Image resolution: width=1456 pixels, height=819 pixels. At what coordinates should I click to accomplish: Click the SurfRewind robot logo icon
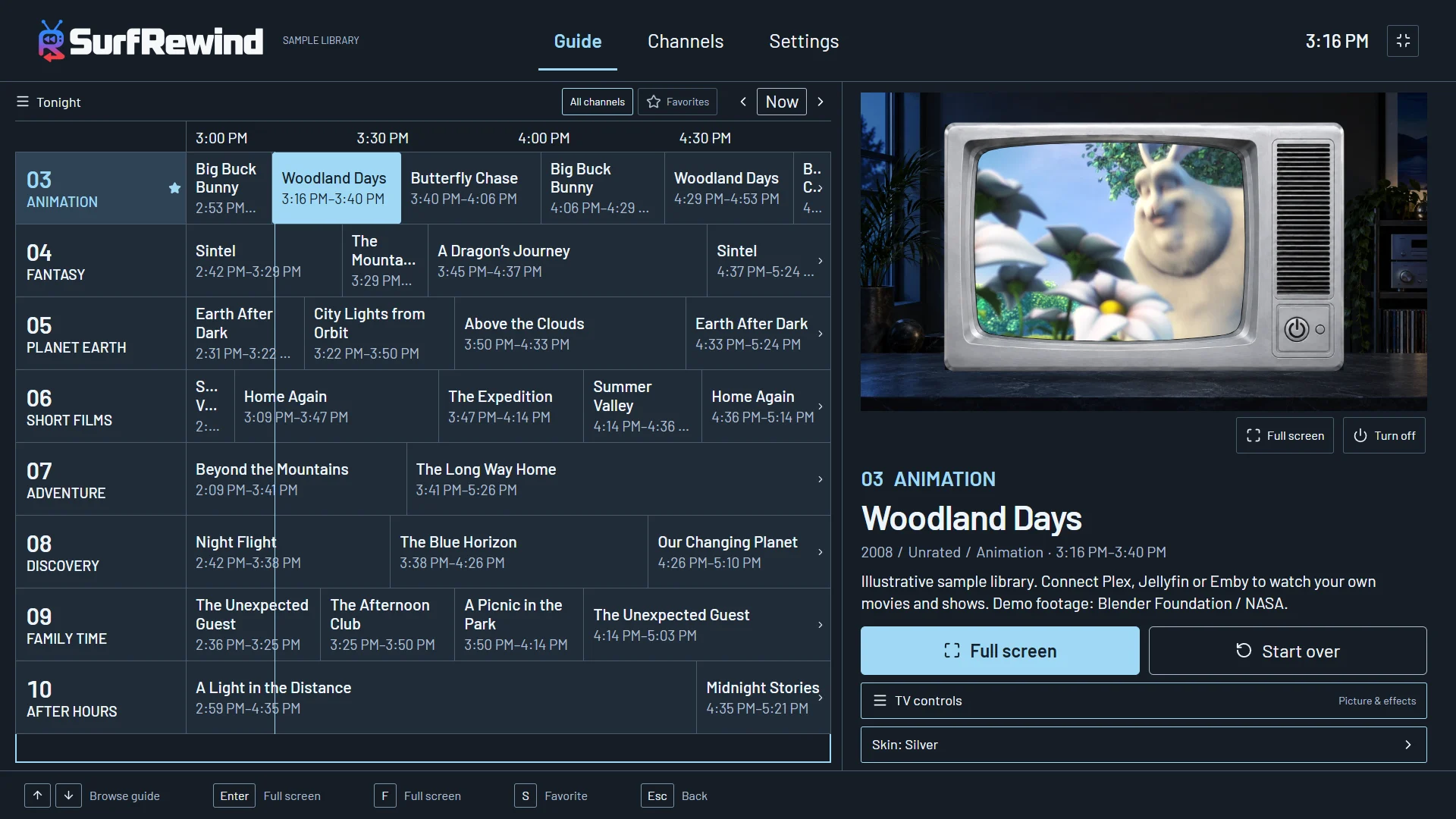[x=52, y=41]
